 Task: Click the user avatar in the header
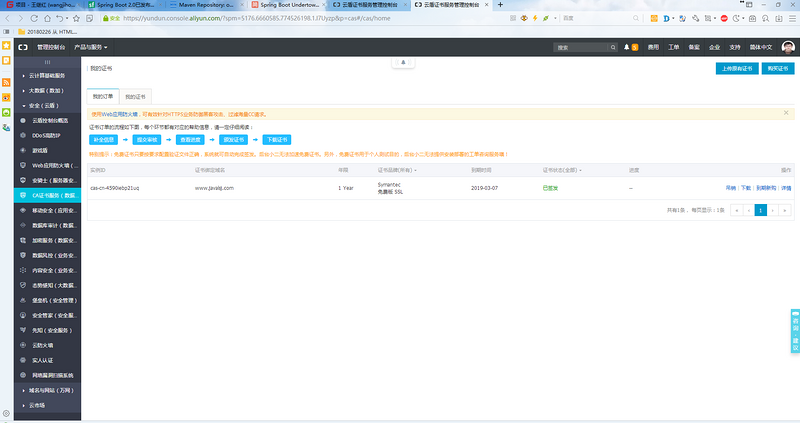788,47
